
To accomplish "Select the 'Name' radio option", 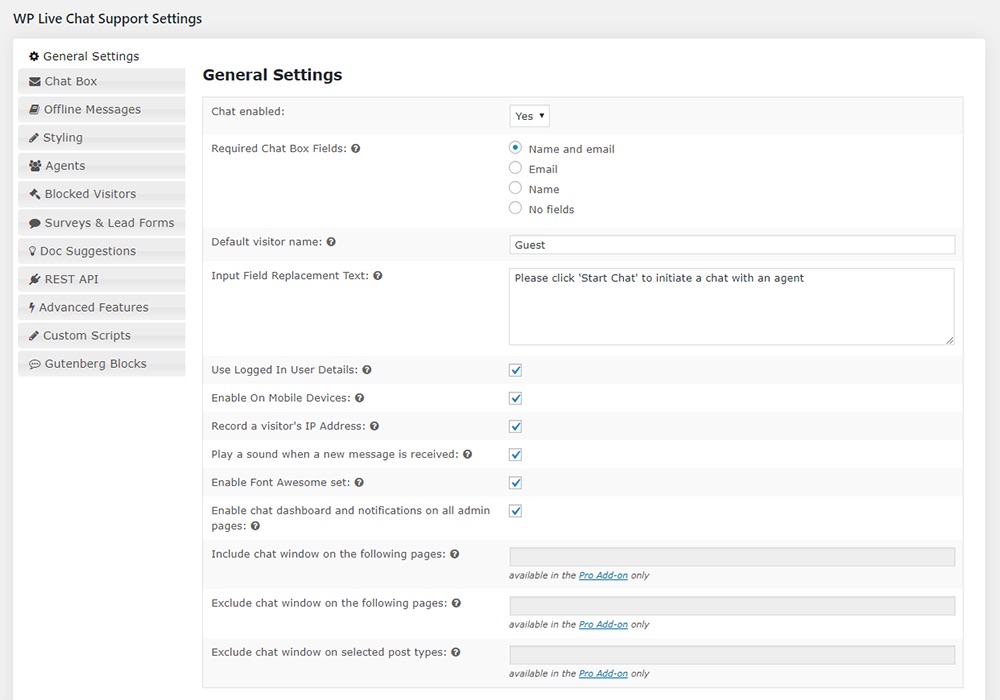I will 515,188.
